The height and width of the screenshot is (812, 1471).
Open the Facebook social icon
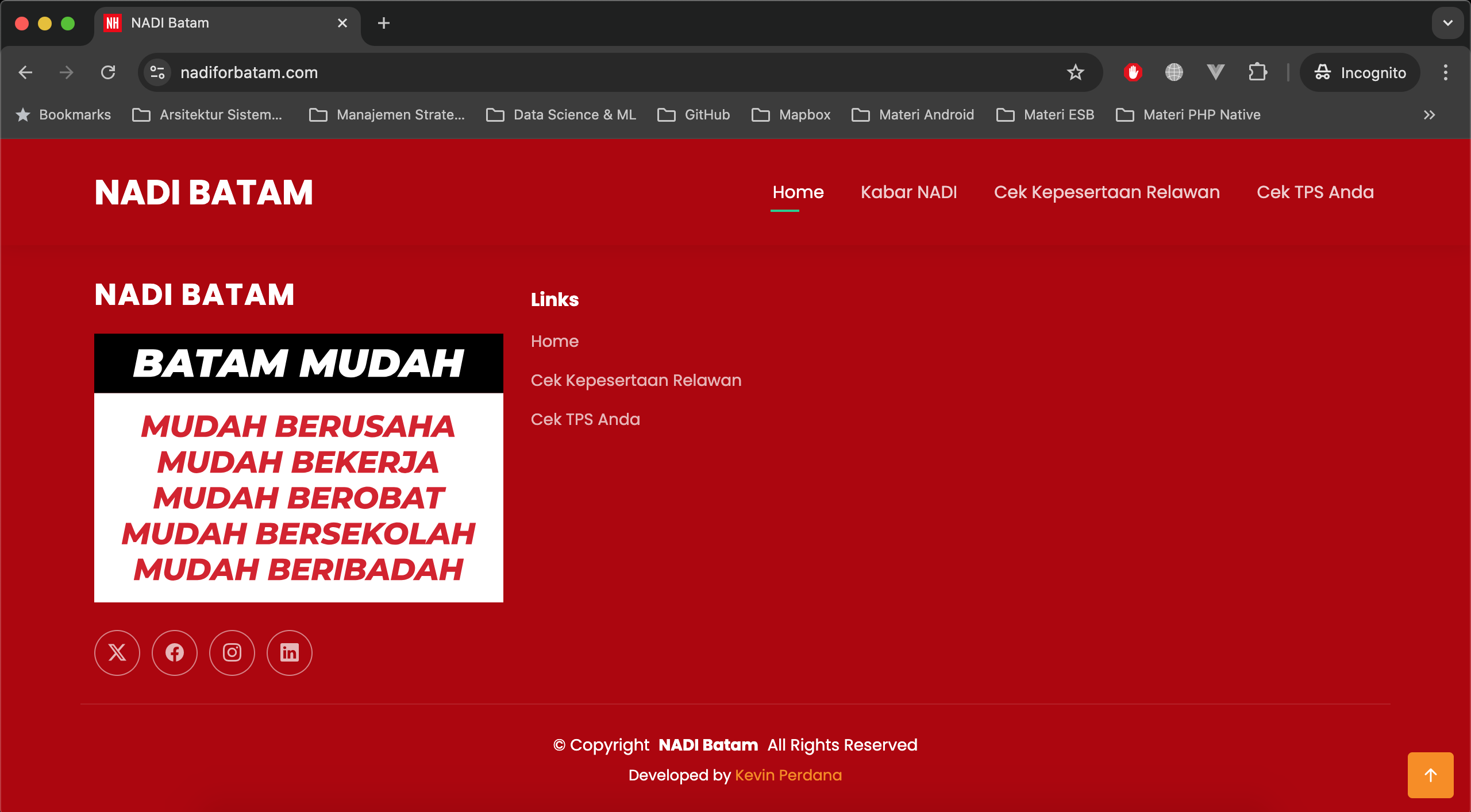pyautogui.click(x=175, y=652)
